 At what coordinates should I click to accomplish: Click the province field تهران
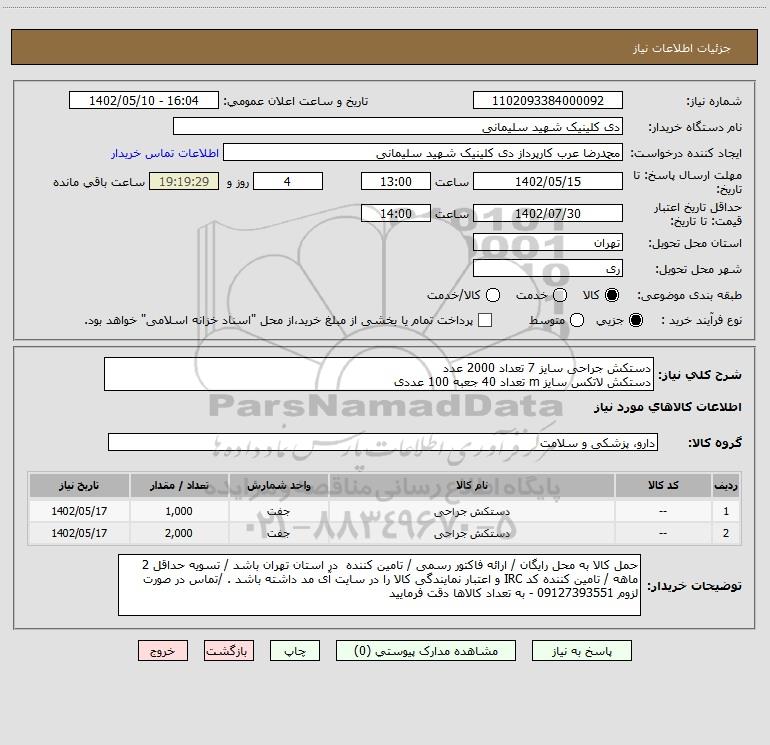(x=548, y=243)
